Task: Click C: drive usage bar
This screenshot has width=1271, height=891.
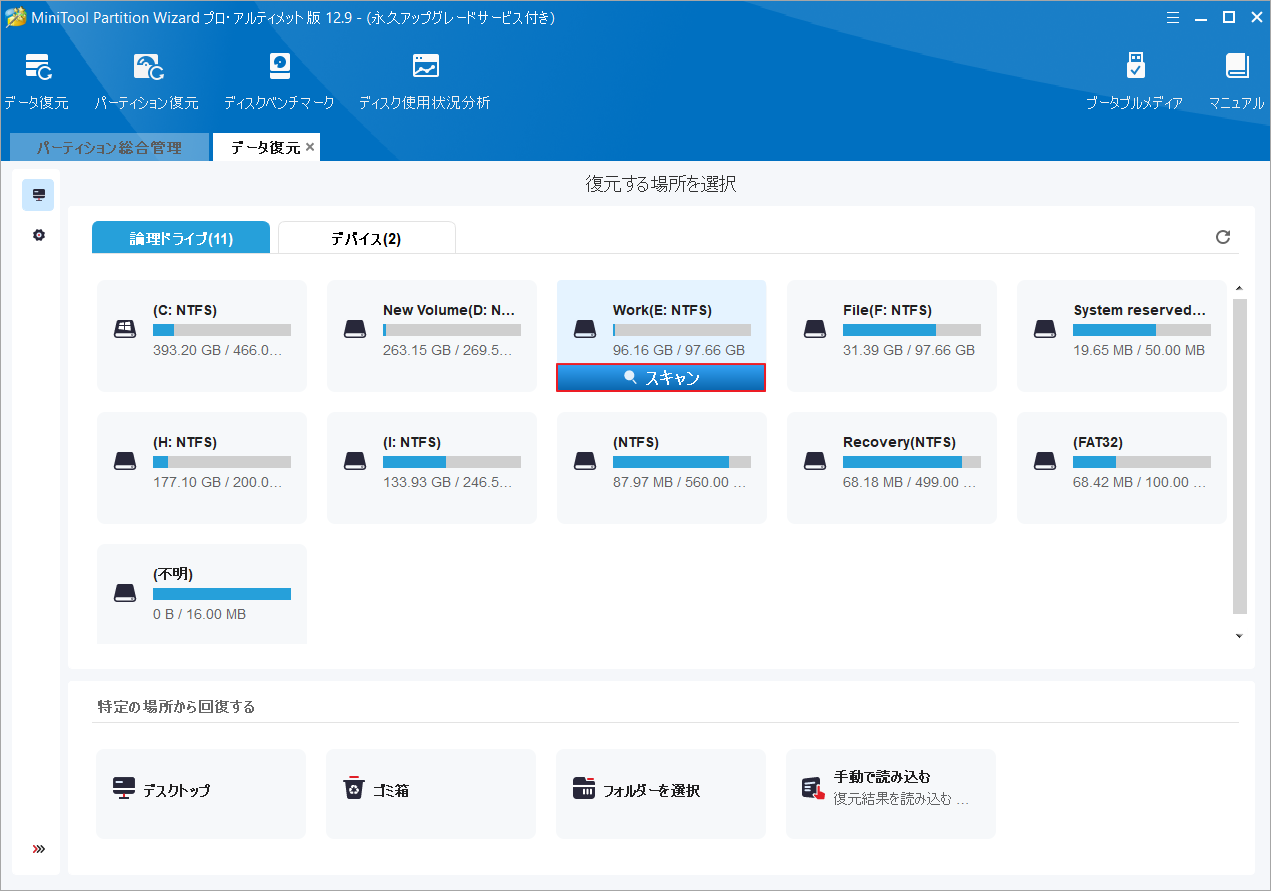Action: coord(222,330)
